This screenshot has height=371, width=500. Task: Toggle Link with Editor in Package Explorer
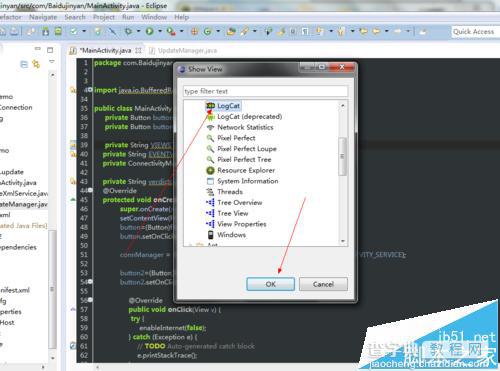point(36,64)
